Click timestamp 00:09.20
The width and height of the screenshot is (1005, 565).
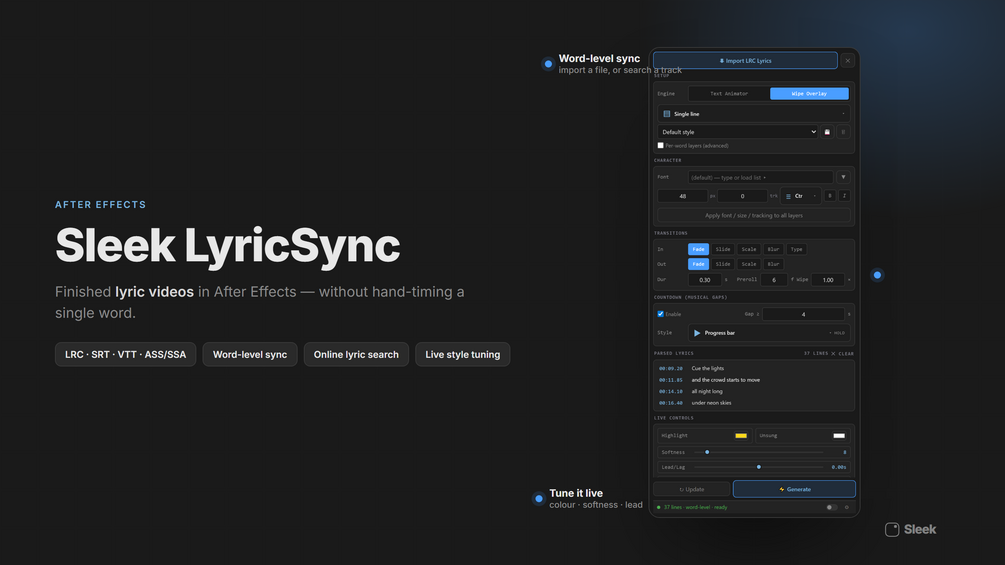pyautogui.click(x=670, y=368)
